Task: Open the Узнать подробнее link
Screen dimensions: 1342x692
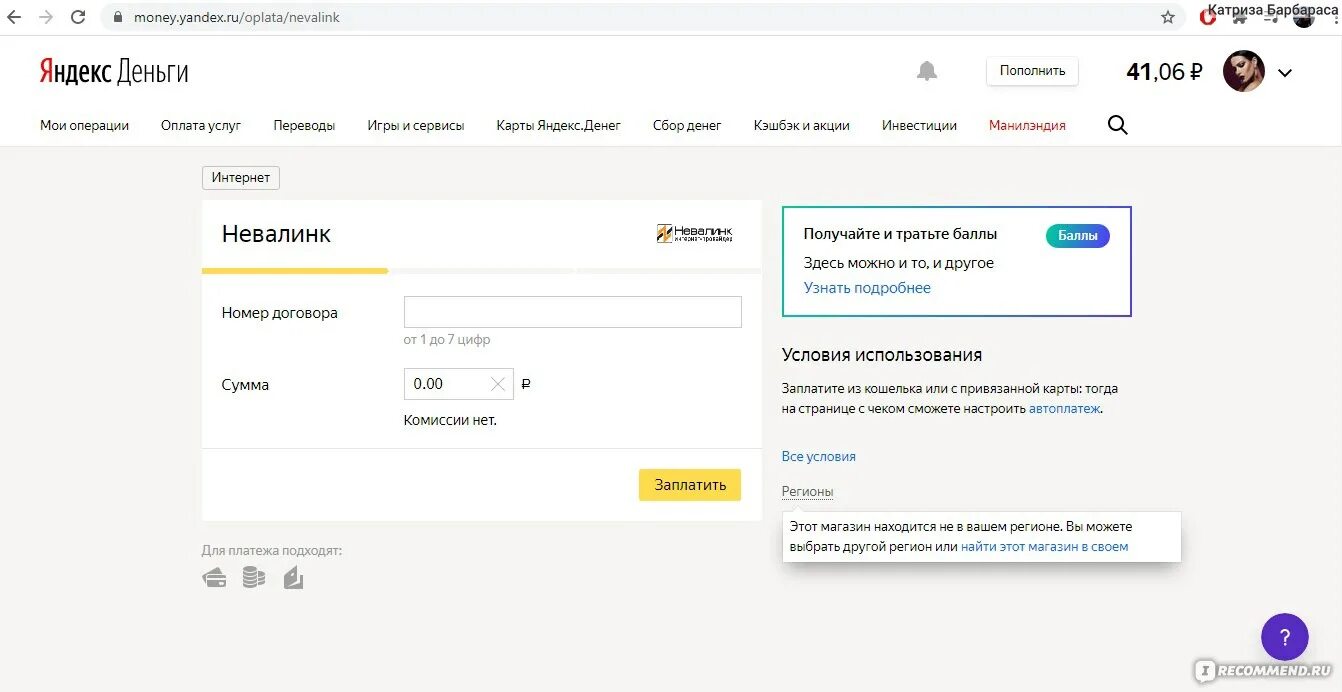Action: (867, 288)
